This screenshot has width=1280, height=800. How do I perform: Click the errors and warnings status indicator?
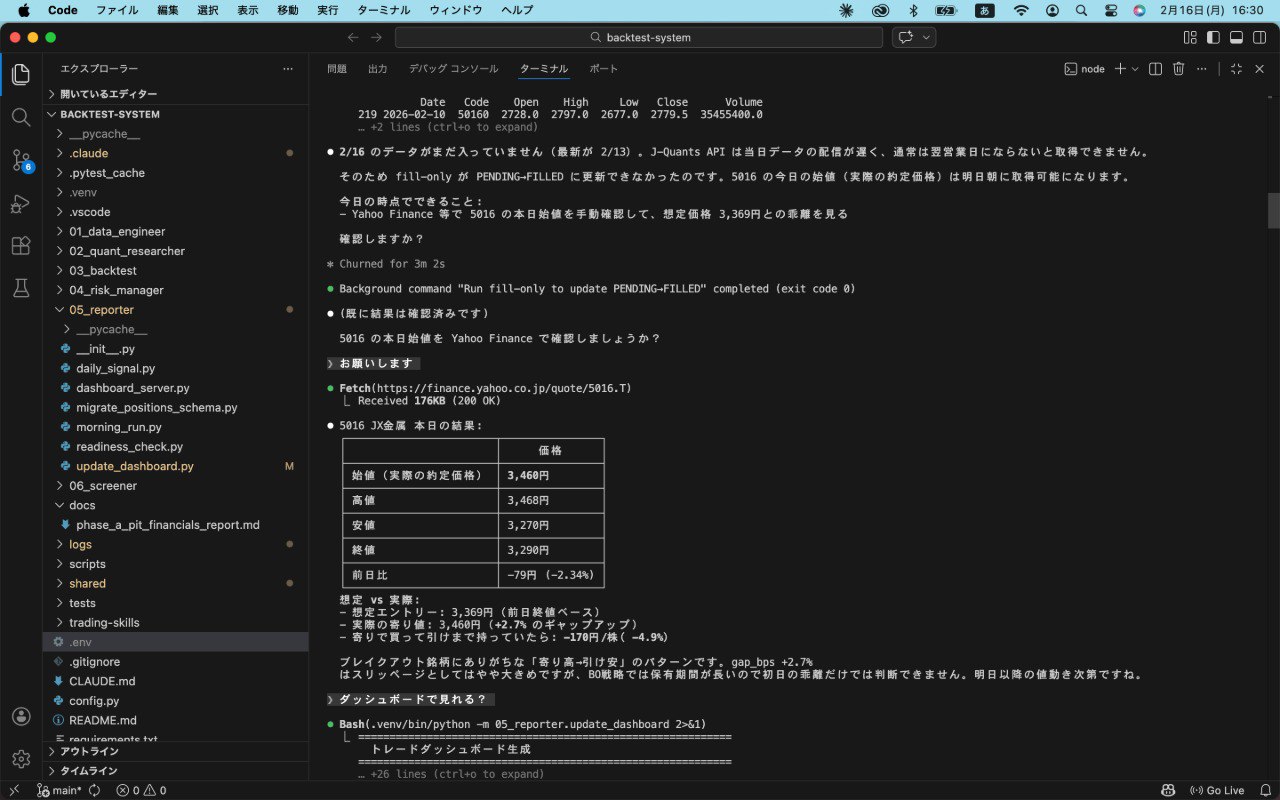click(x=141, y=790)
